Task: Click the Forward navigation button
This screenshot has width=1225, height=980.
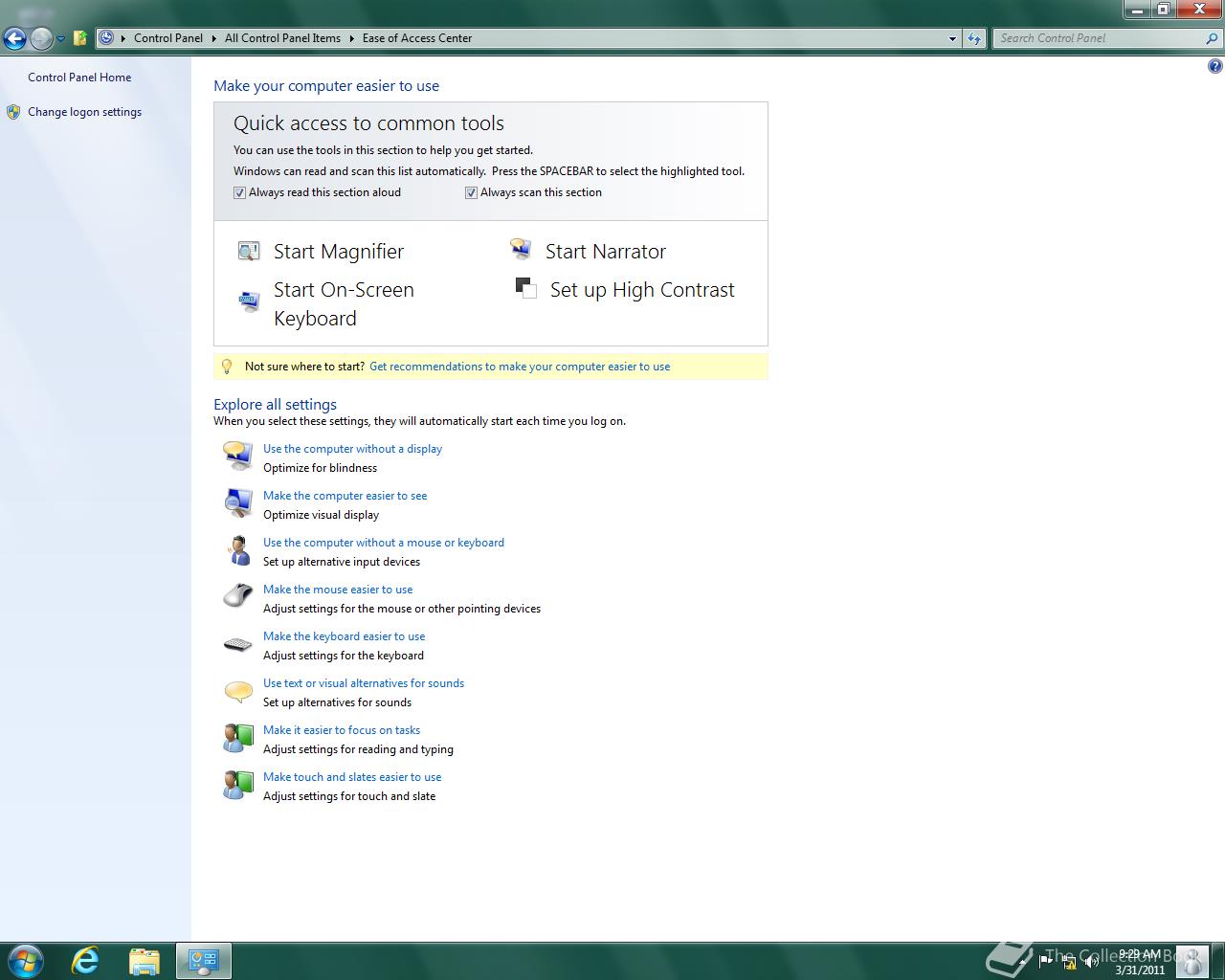Action: click(x=41, y=38)
